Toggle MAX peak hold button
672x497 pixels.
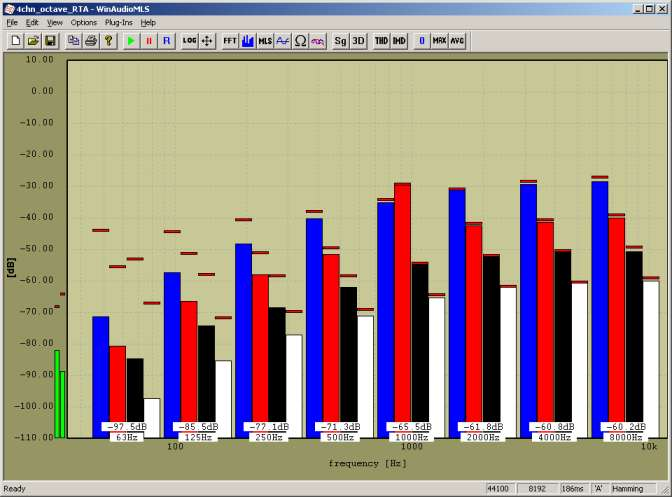(x=440, y=41)
